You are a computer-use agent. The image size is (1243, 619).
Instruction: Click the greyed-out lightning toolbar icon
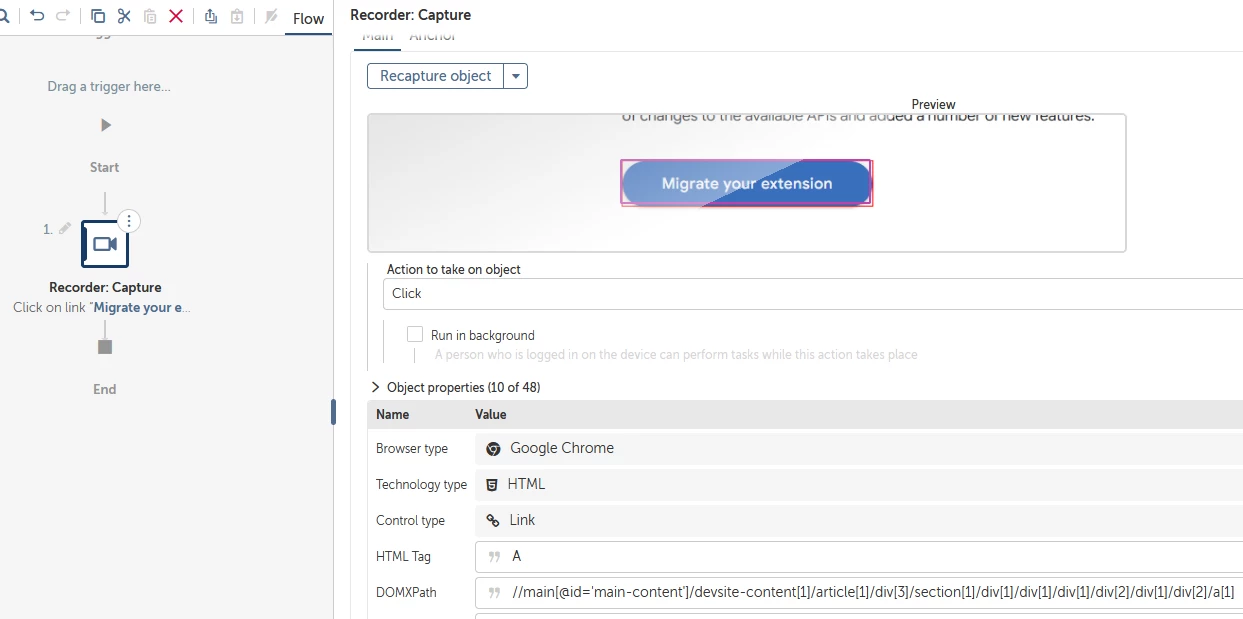[x=271, y=16]
